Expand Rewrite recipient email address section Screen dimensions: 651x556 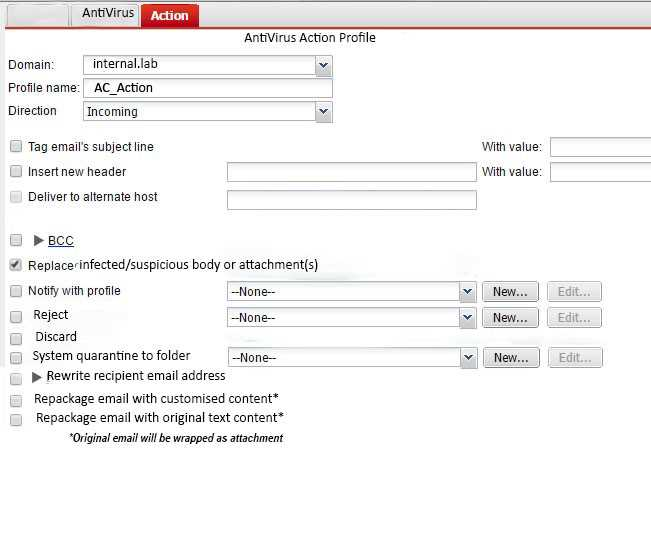(x=38, y=377)
